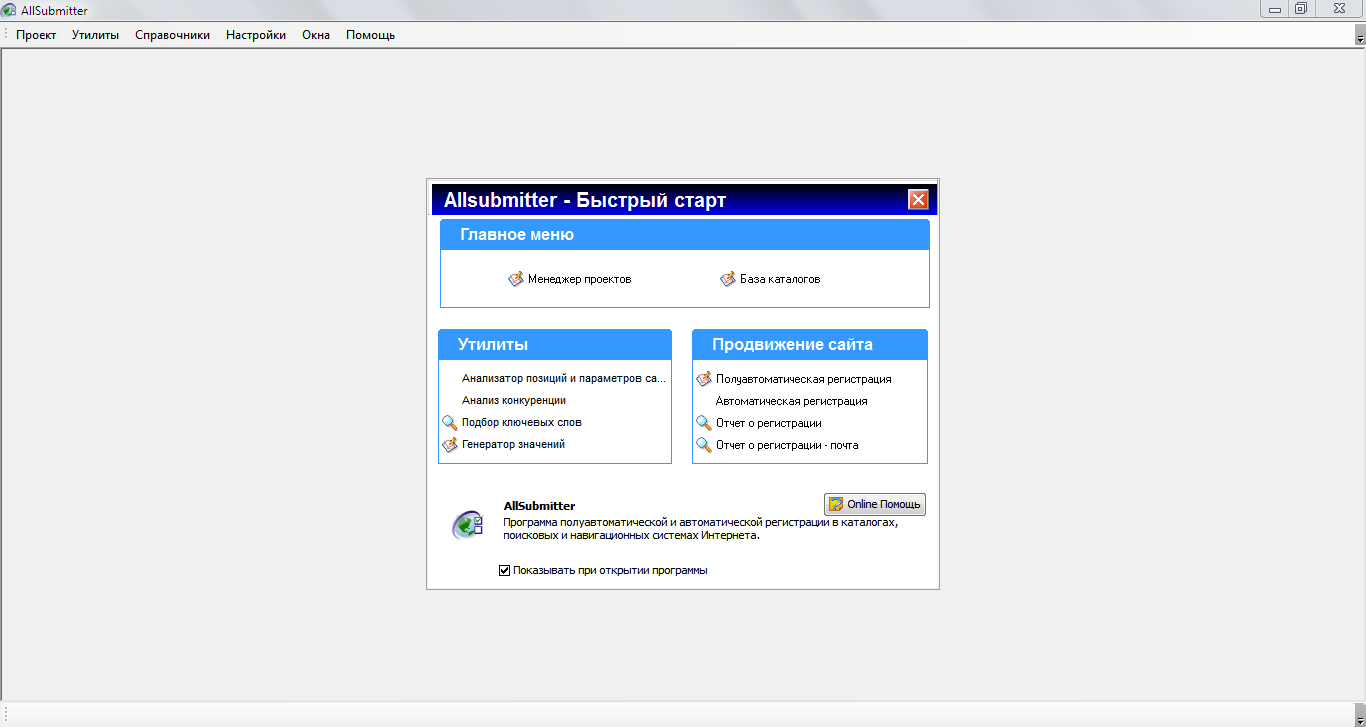Open Отчет о регистрации - почта link
This screenshot has width=1366, height=727.
[787, 446]
